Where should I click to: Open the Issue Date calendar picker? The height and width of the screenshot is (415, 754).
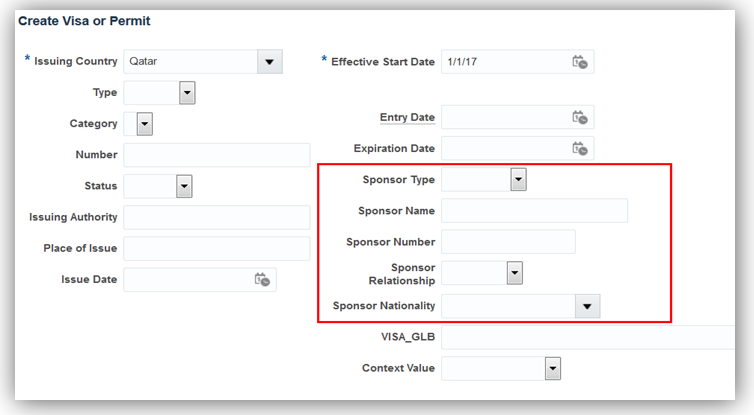(x=262, y=280)
